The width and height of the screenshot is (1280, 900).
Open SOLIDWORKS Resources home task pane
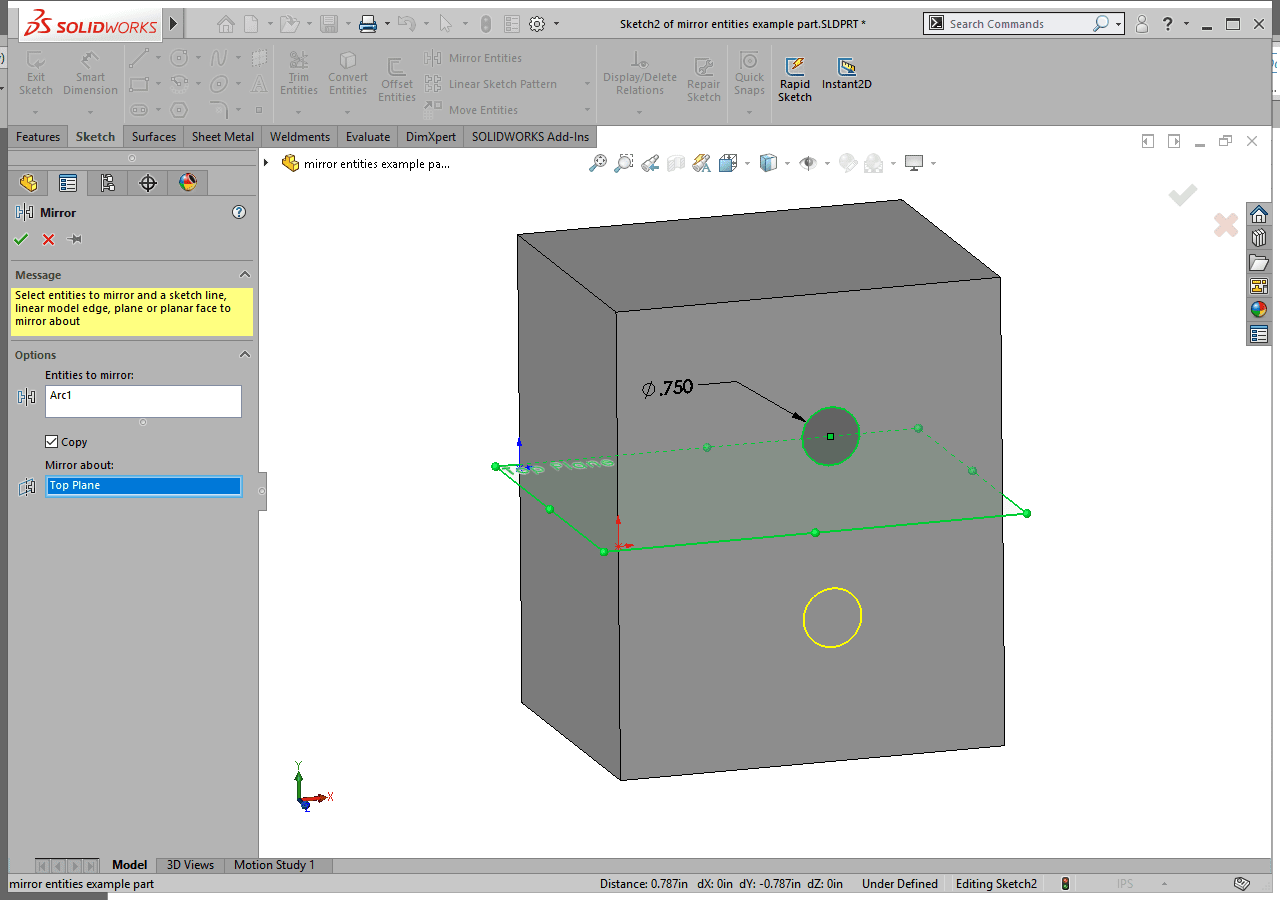point(1259,214)
